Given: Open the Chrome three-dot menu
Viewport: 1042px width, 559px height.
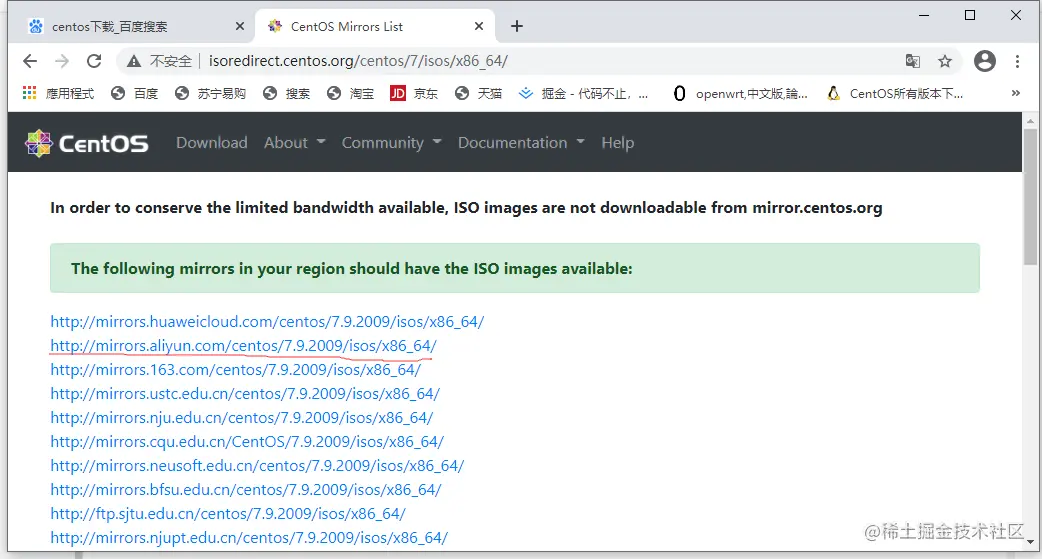Looking at the screenshot, I should tap(1017, 61).
